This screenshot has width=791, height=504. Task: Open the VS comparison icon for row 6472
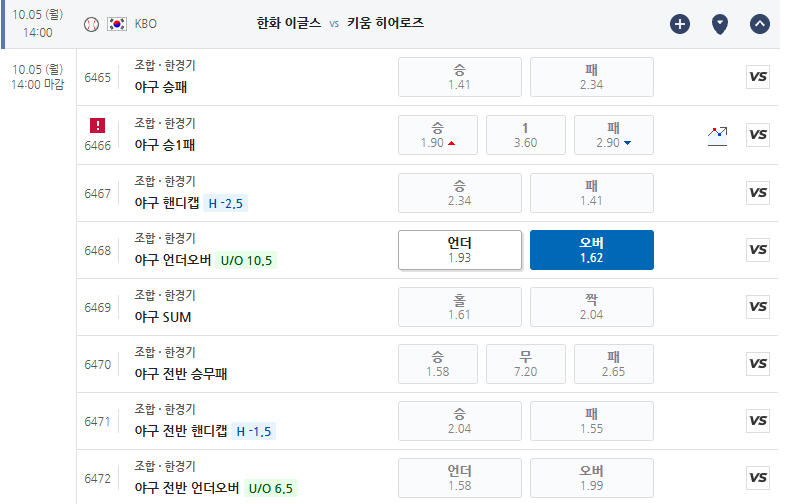(758, 478)
